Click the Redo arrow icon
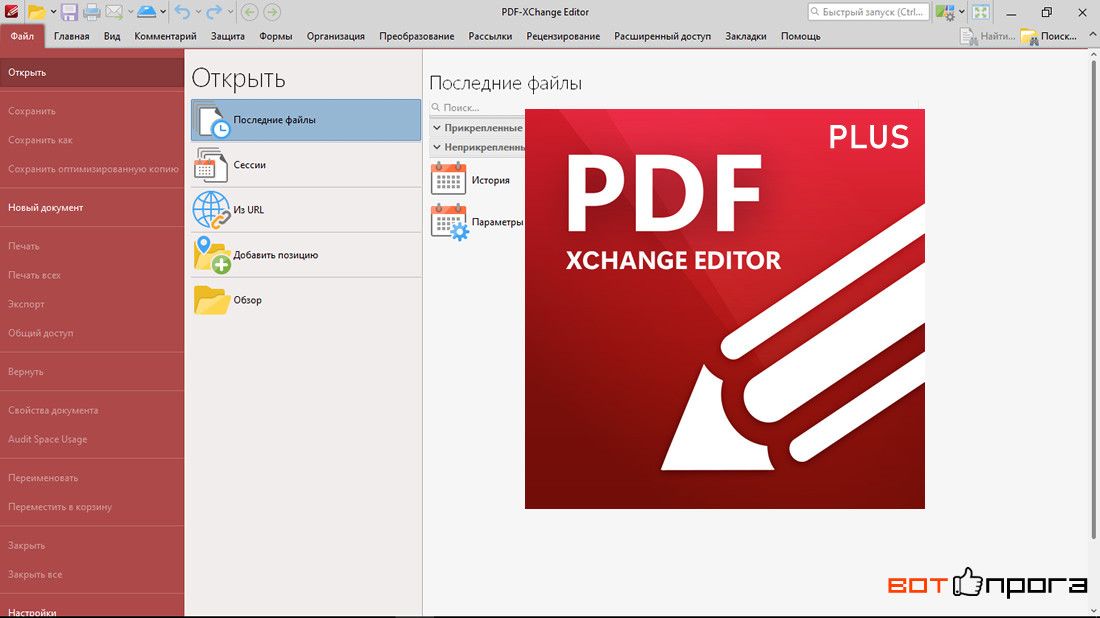 click(x=214, y=12)
